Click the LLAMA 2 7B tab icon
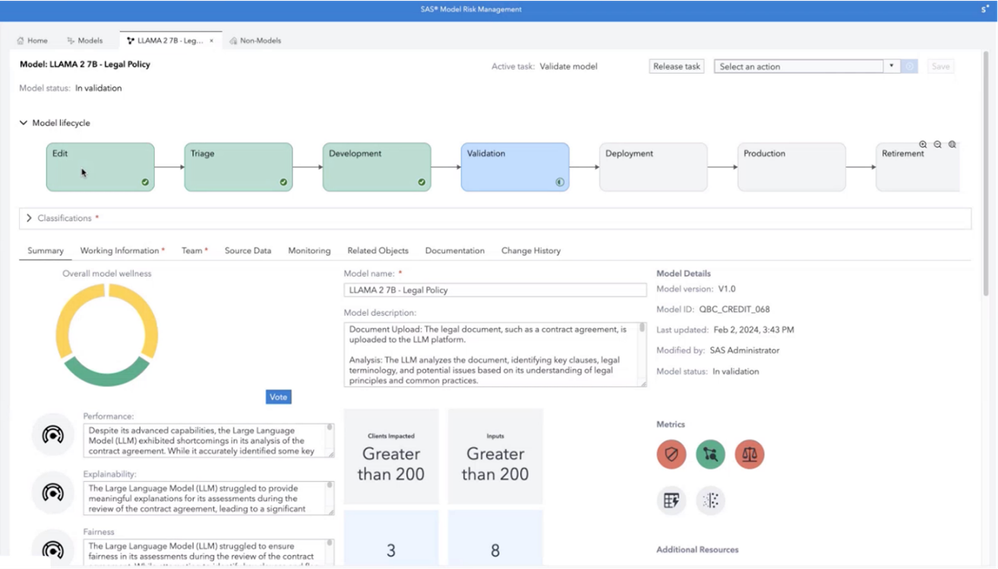This screenshot has width=998, height=569. click(130, 41)
